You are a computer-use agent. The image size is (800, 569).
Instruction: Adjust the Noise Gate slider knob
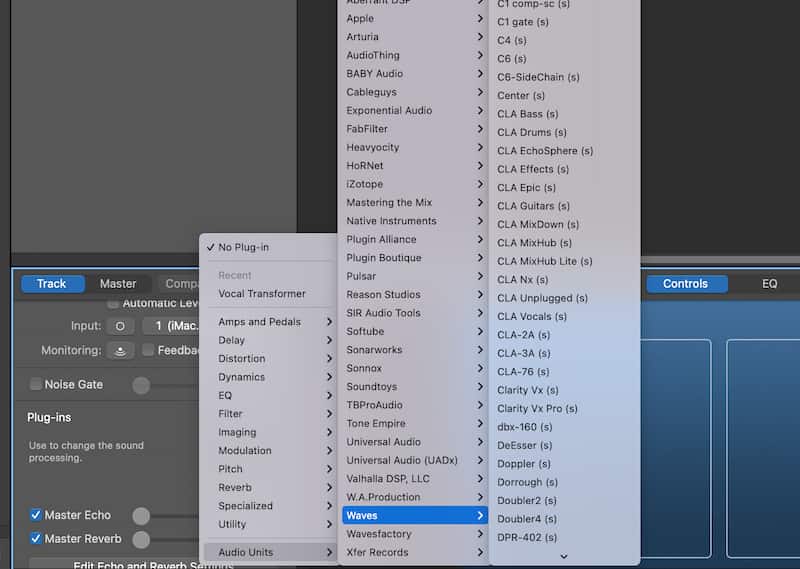coord(141,385)
